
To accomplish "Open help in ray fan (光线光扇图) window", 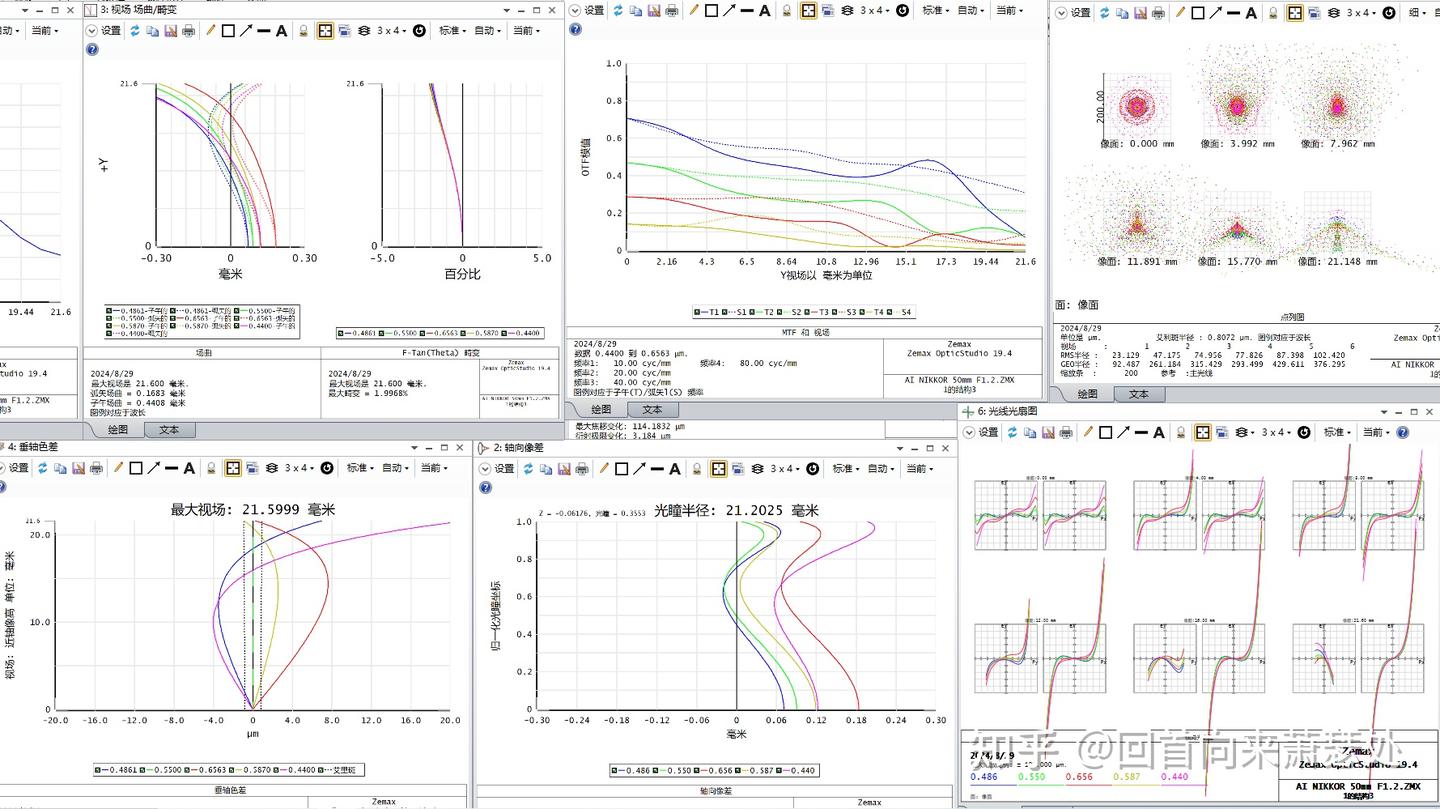I will [1403, 432].
